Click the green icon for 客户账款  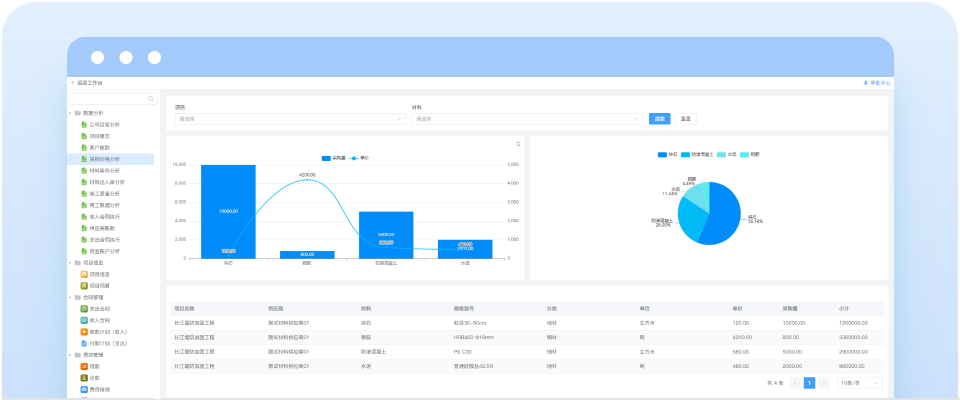(x=84, y=148)
